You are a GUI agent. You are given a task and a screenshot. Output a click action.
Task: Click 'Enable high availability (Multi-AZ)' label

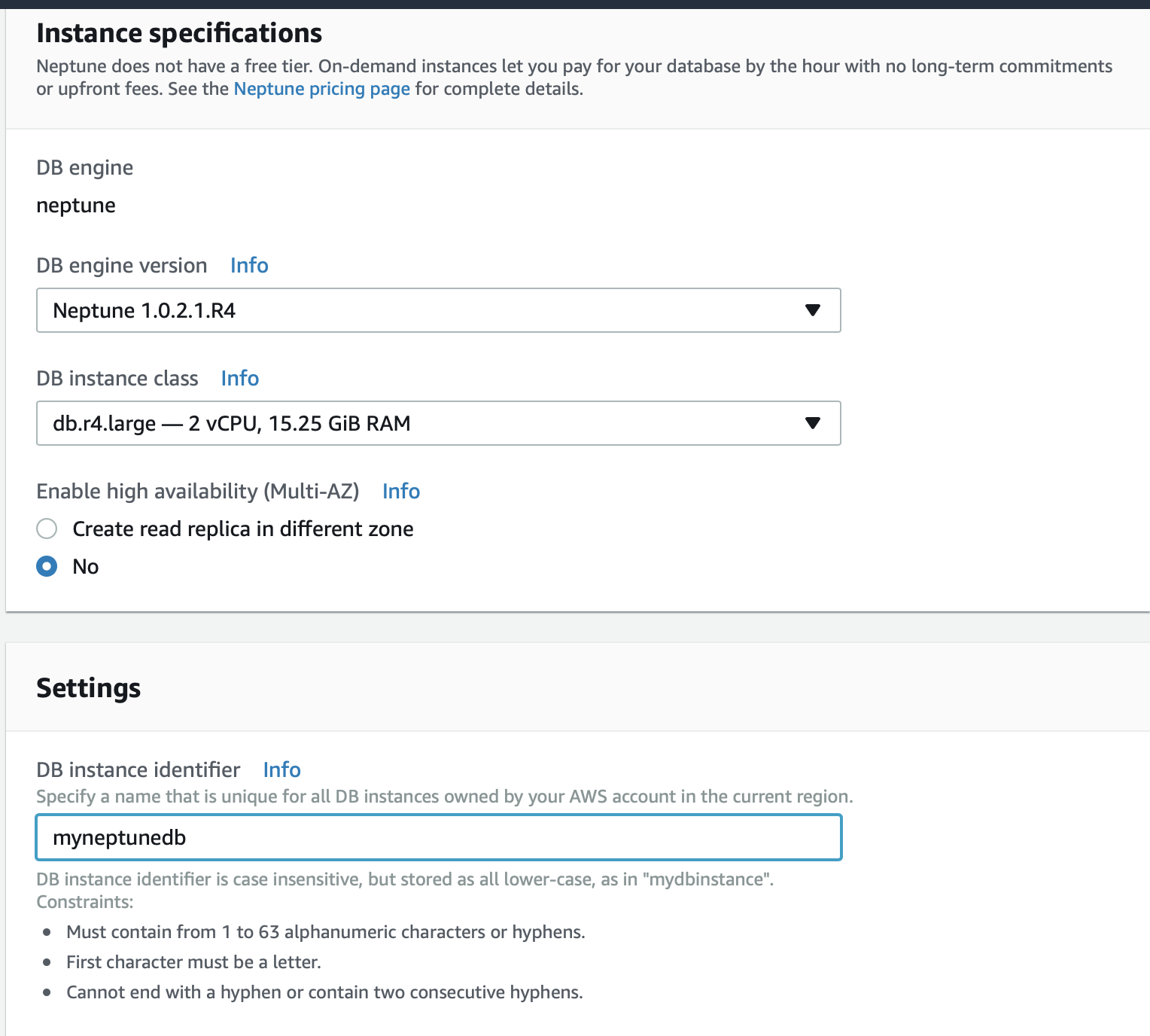tap(198, 491)
